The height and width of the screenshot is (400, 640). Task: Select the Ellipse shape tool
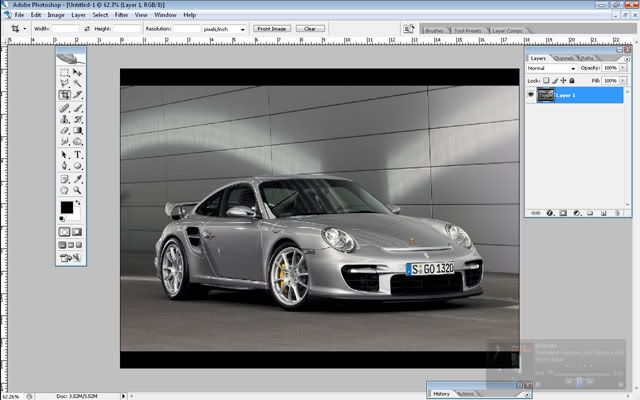click(77, 166)
